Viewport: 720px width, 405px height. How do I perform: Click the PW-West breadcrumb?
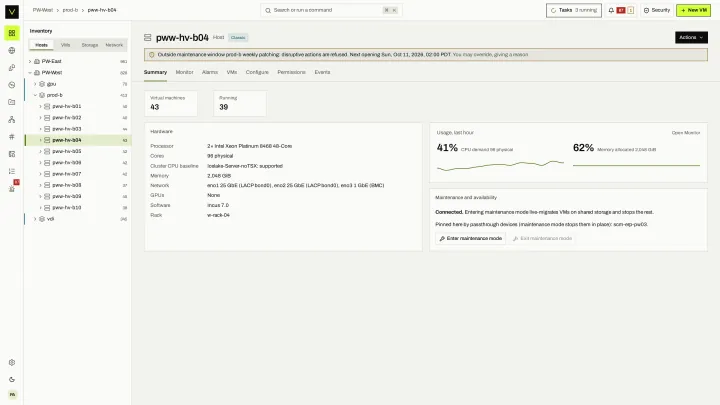(43, 10)
